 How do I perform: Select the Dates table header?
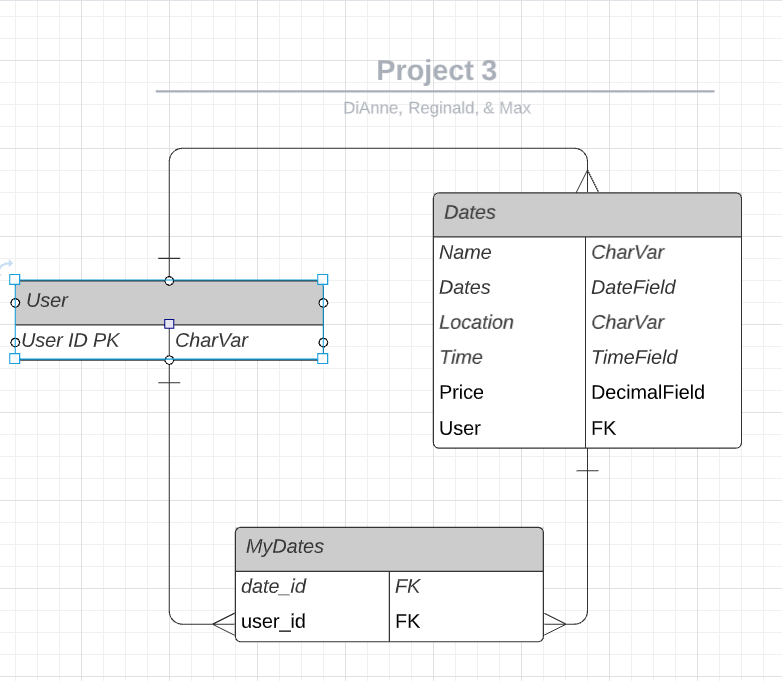click(587, 215)
